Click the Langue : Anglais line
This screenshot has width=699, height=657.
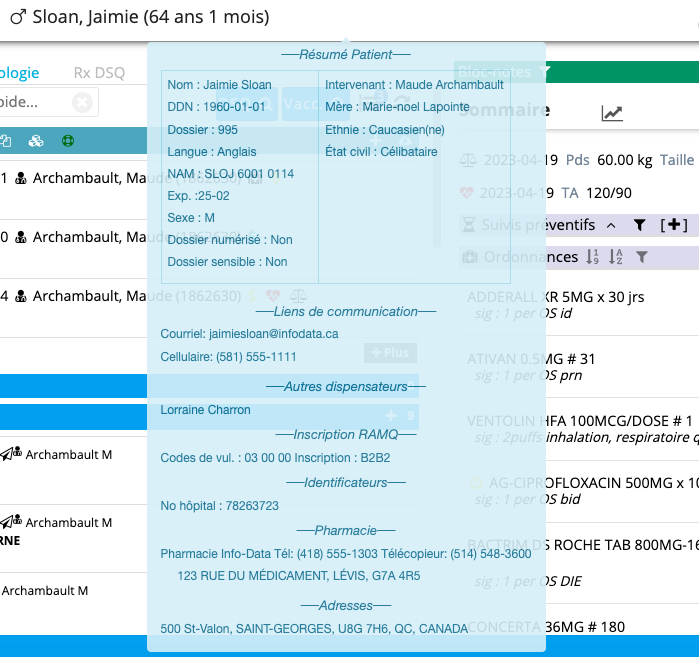click(x=212, y=152)
